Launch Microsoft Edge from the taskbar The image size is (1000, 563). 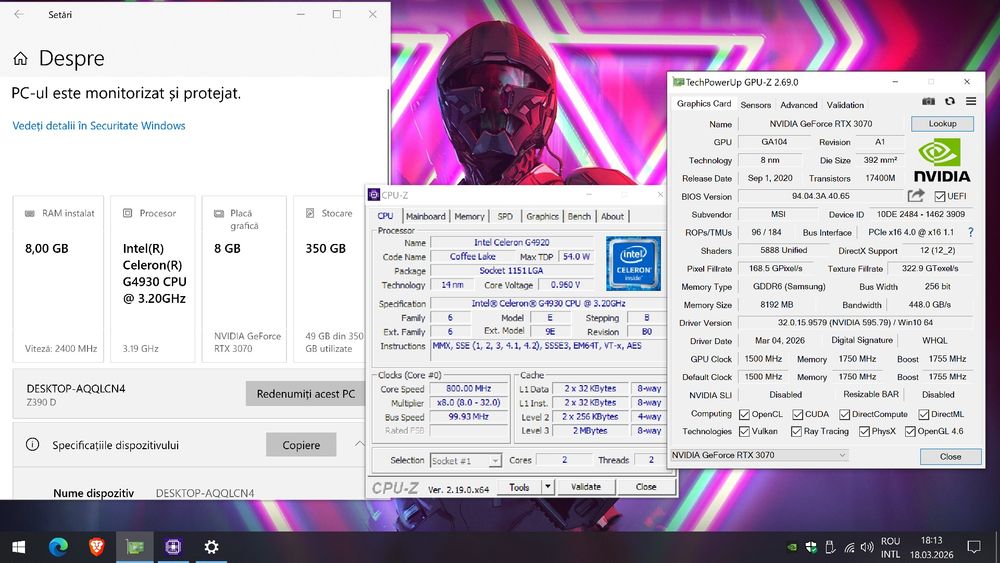58,547
